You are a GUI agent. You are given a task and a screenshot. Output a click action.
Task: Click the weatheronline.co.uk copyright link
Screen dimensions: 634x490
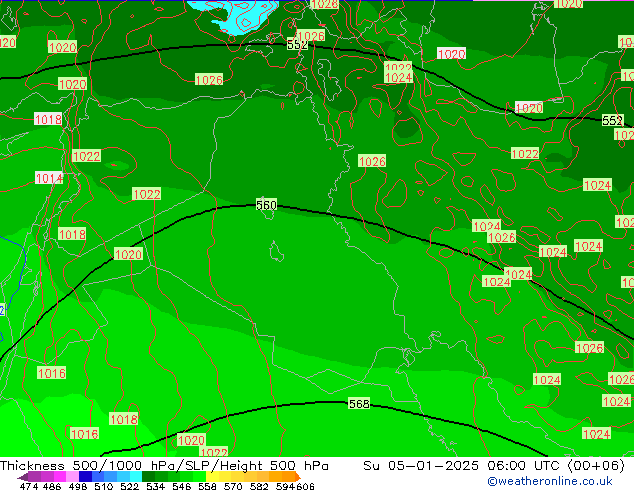click(x=549, y=481)
